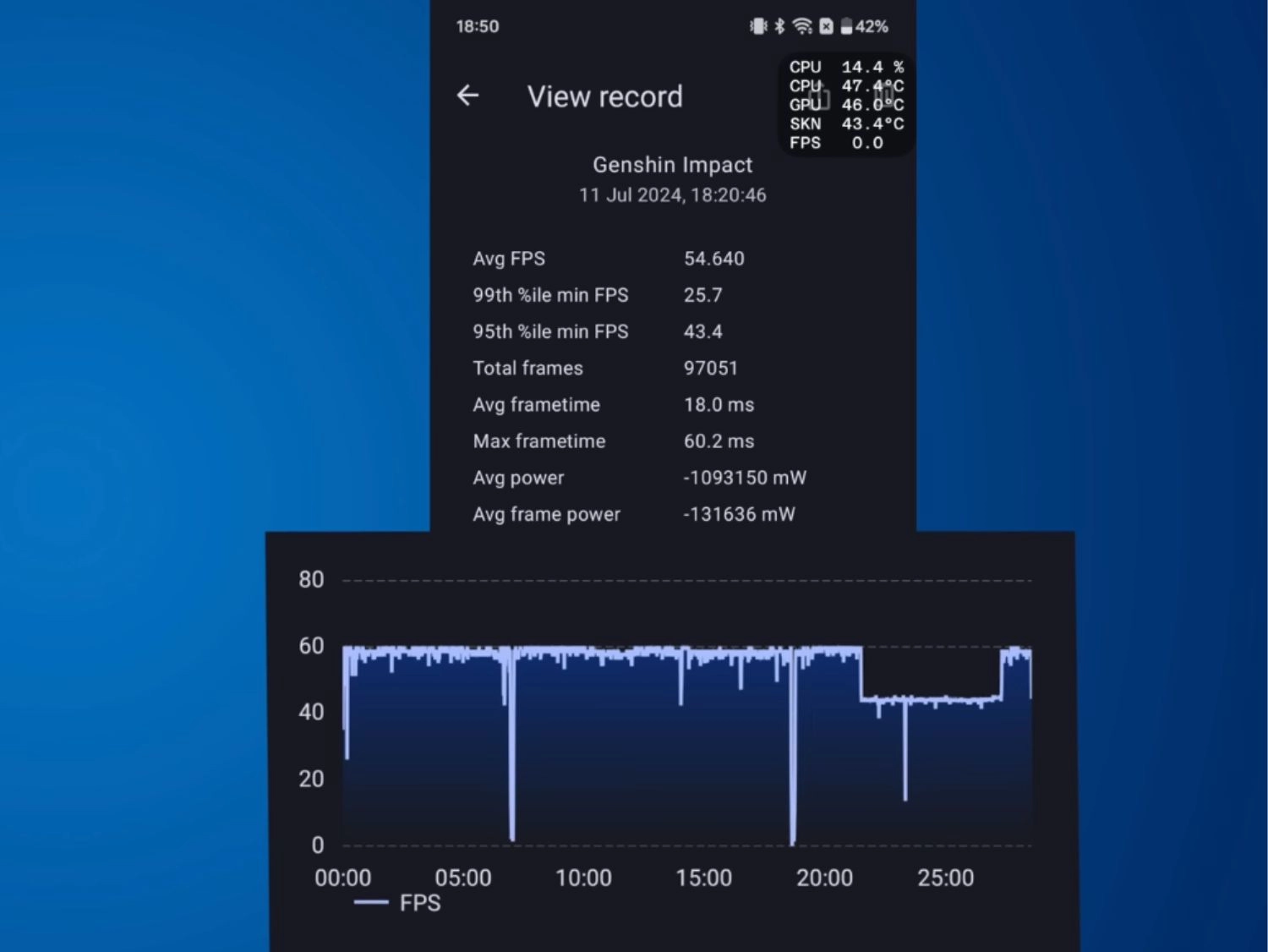The height and width of the screenshot is (952, 1268).
Task: Tap the 18:50 clock in status bar
Action: [478, 26]
